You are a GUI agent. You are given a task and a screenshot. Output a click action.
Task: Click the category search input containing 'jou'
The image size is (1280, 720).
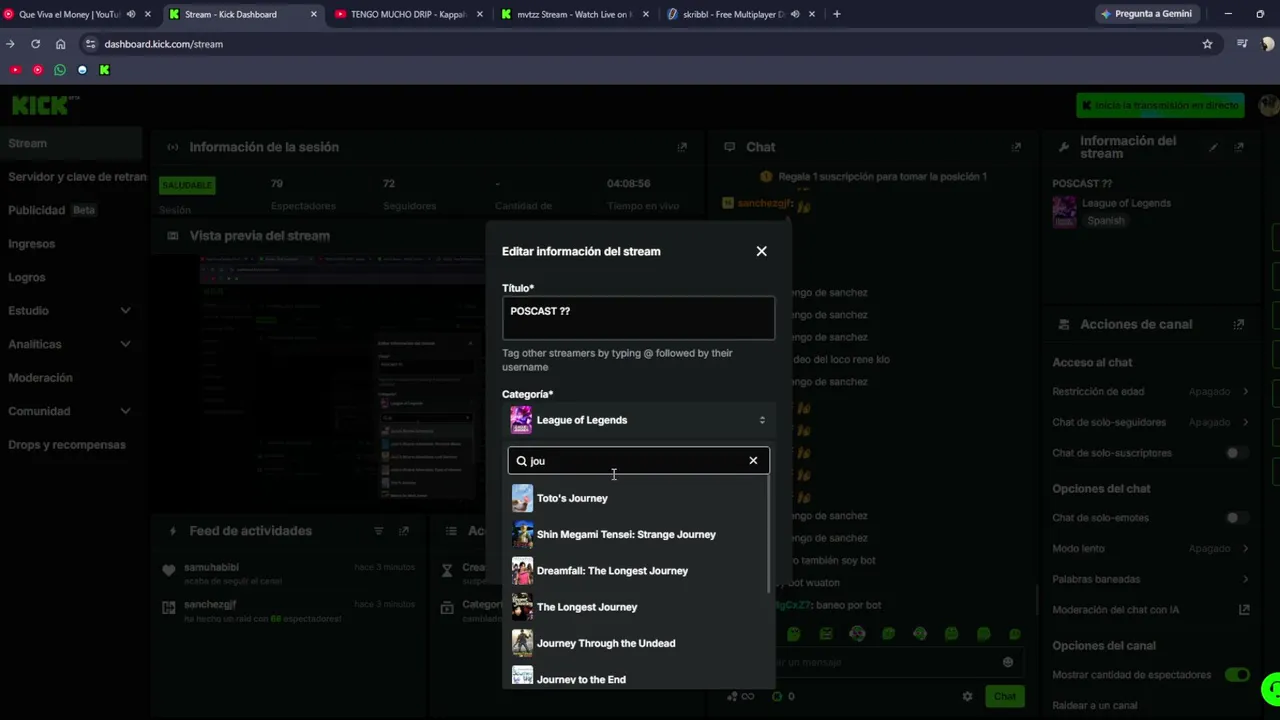coord(637,461)
